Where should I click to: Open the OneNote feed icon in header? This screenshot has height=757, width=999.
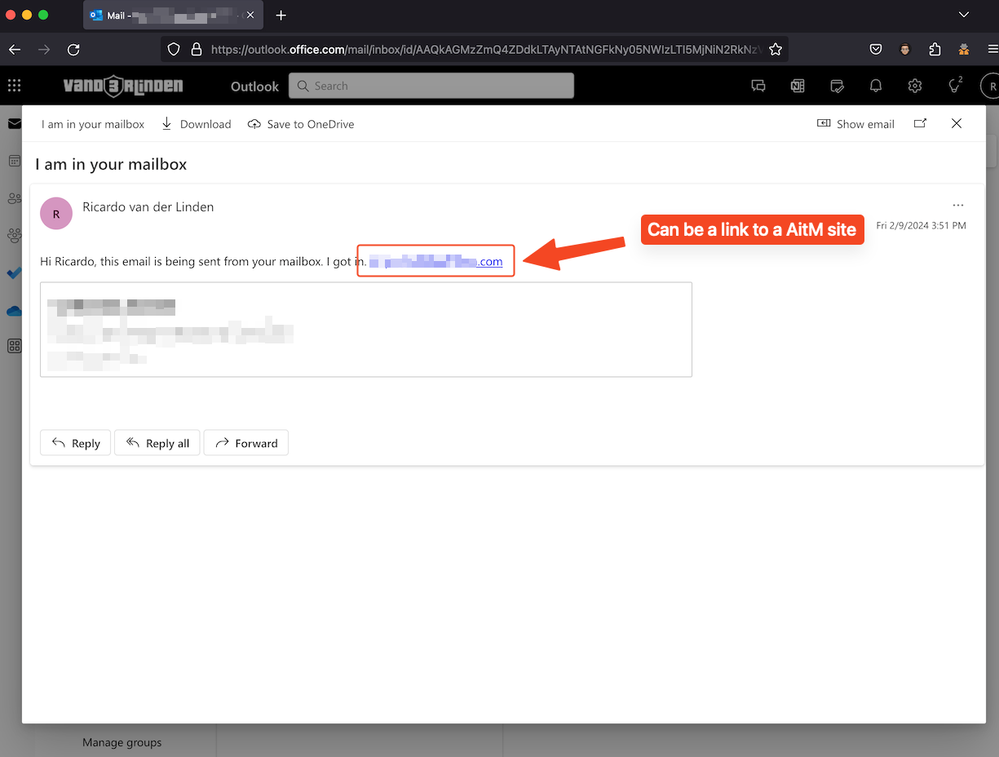point(798,85)
